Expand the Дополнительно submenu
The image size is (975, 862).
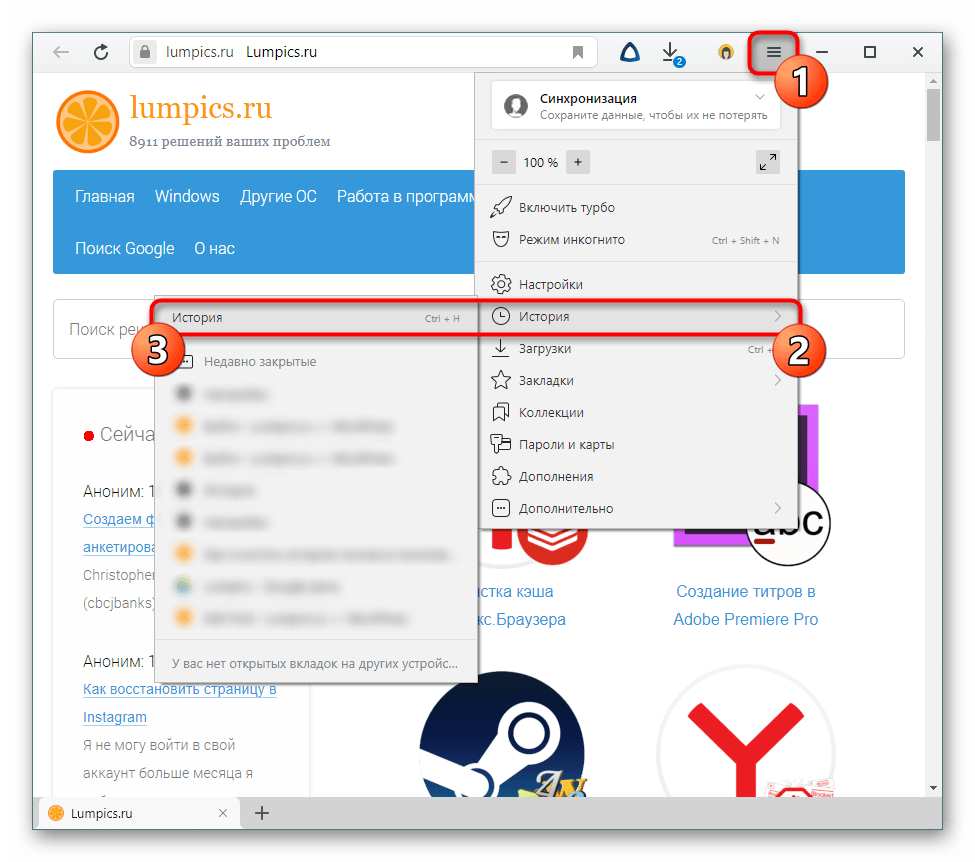[777, 508]
